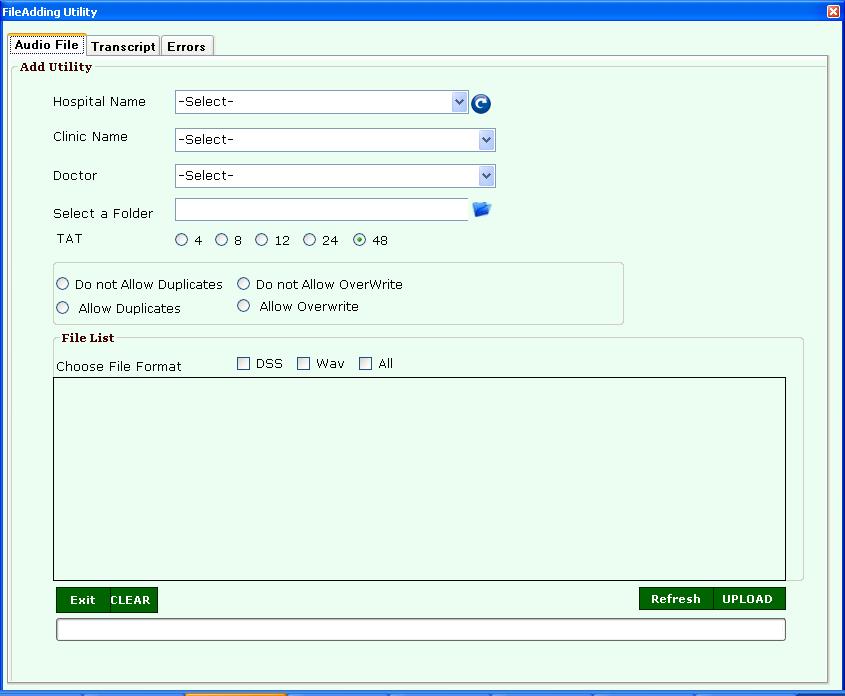Switch to the Errors tab
The image size is (845, 696).
(186, 47)
